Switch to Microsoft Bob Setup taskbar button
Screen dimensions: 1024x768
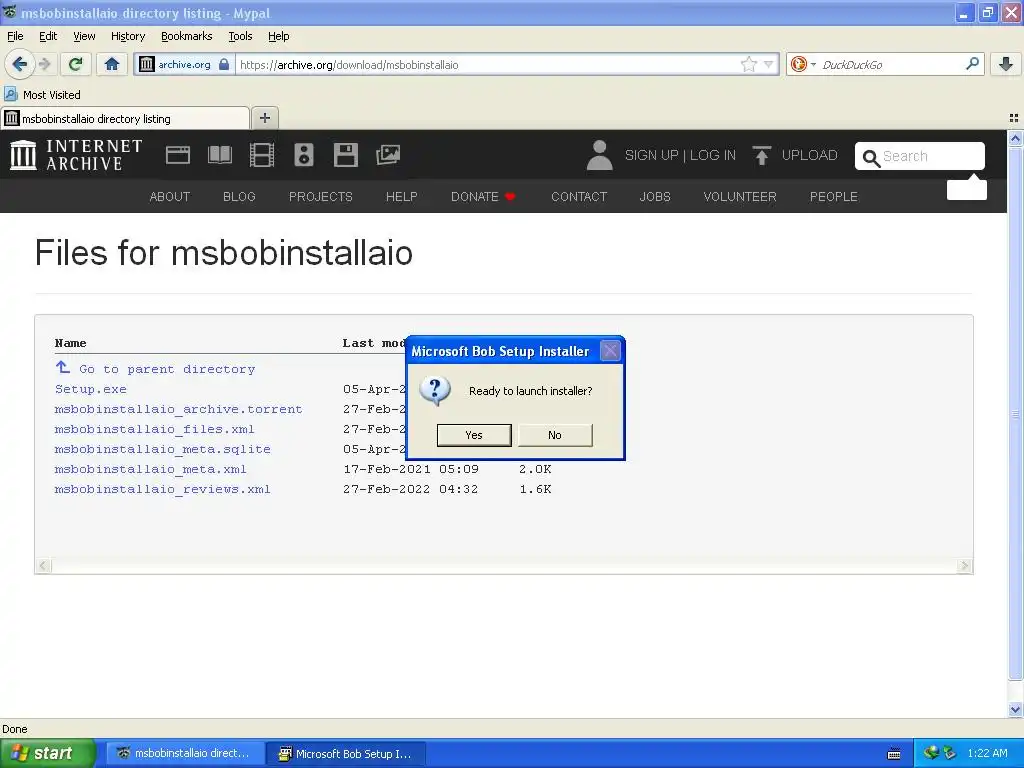[345, 754]
